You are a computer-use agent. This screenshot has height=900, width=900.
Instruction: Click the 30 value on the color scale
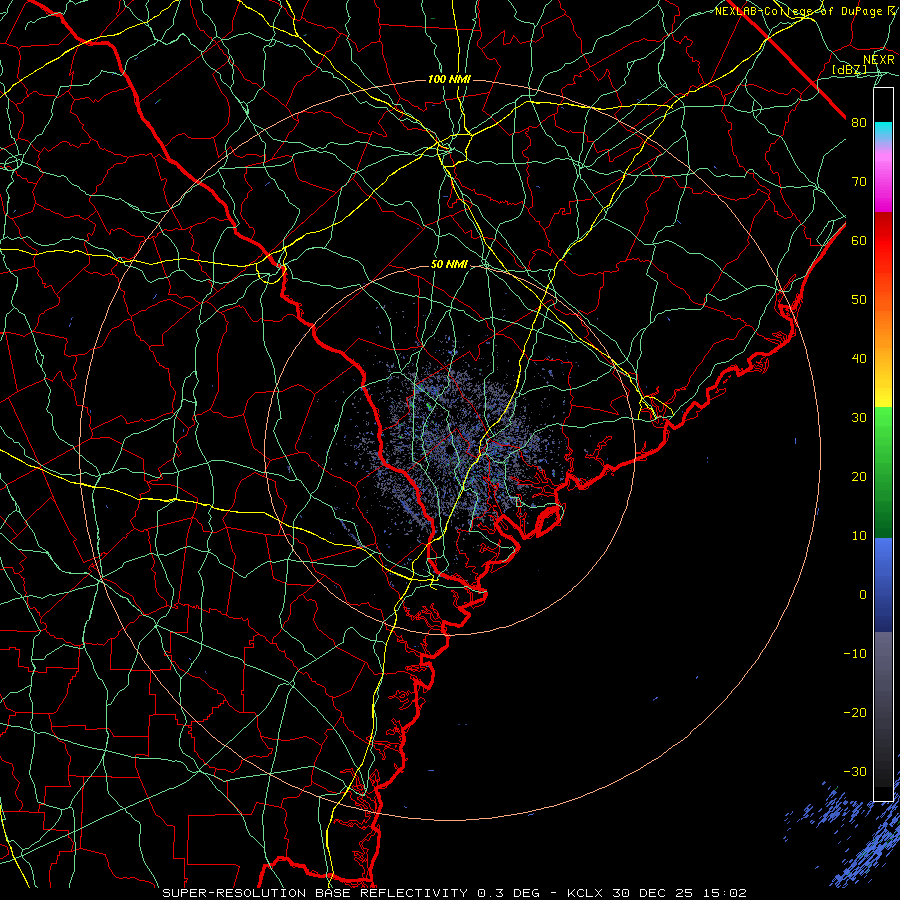(859, 418)
